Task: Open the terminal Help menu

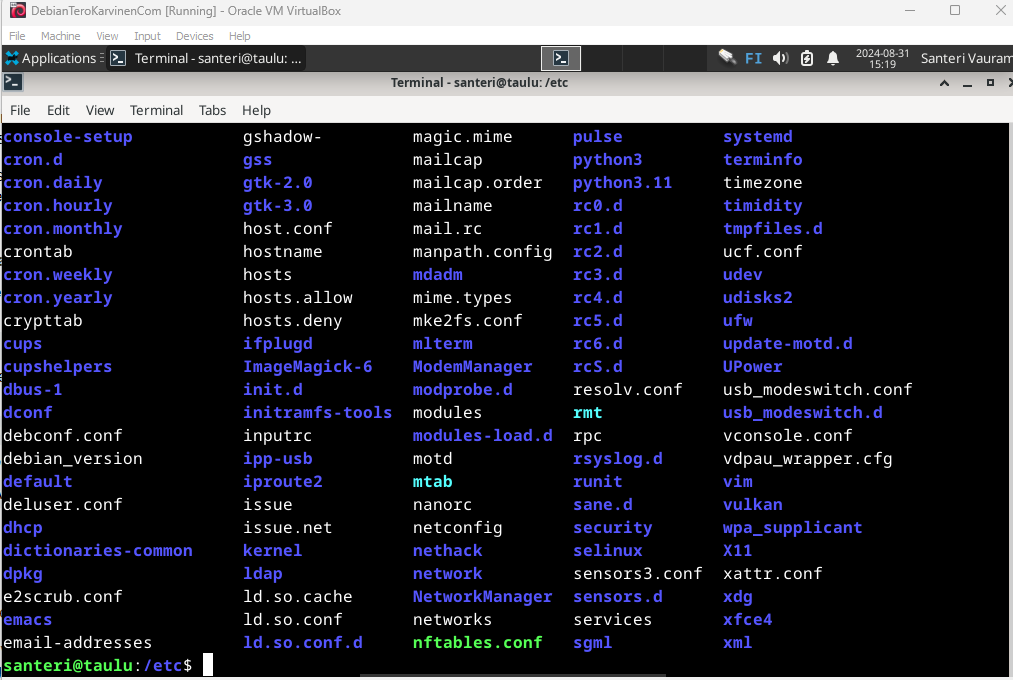Action: click(x=256, y=110)
